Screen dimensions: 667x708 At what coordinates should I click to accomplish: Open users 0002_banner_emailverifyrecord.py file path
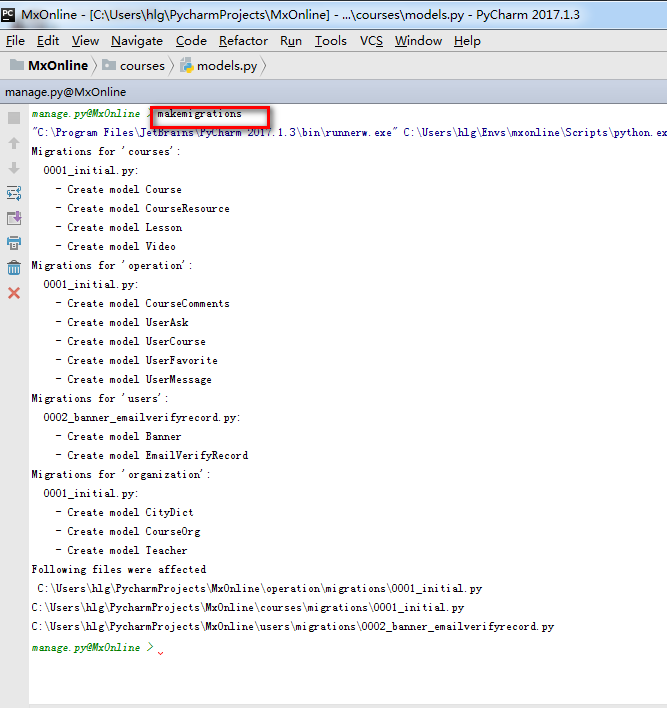293,627
